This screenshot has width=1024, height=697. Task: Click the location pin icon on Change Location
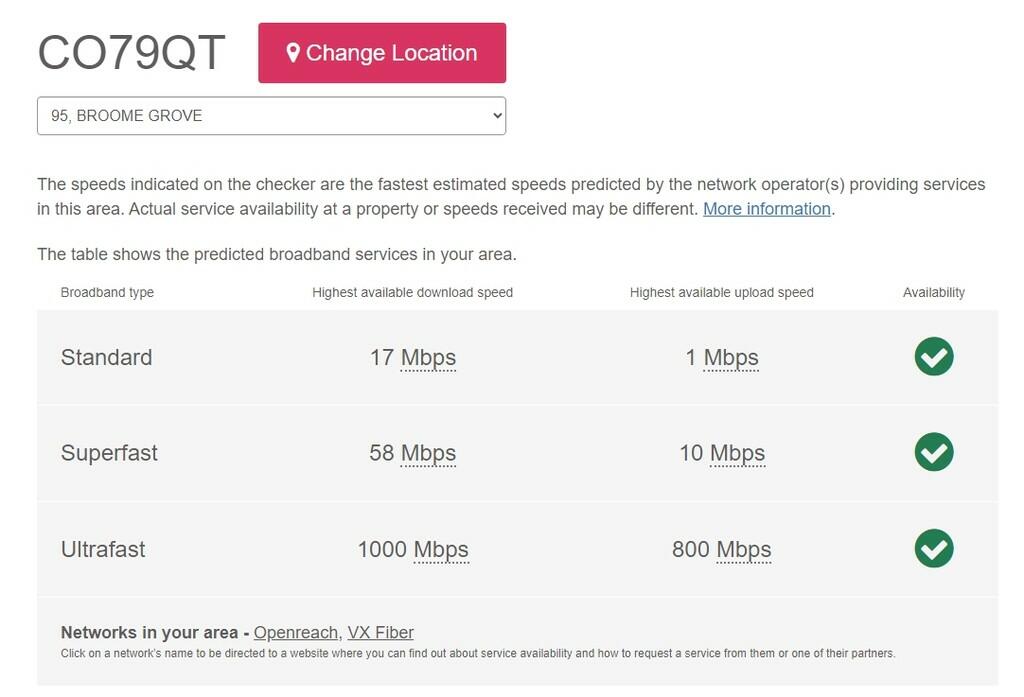293,52
